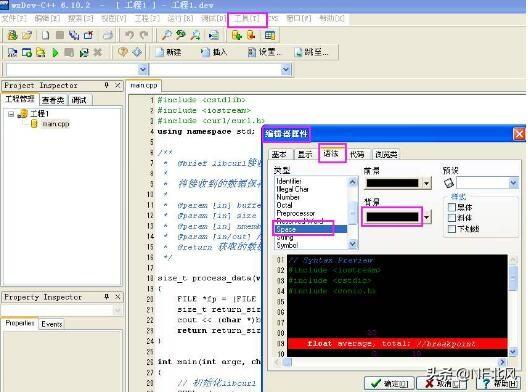The image size is (528, 392).
Task: Click the blue diamond about icon
Action: tap(137, 52)
